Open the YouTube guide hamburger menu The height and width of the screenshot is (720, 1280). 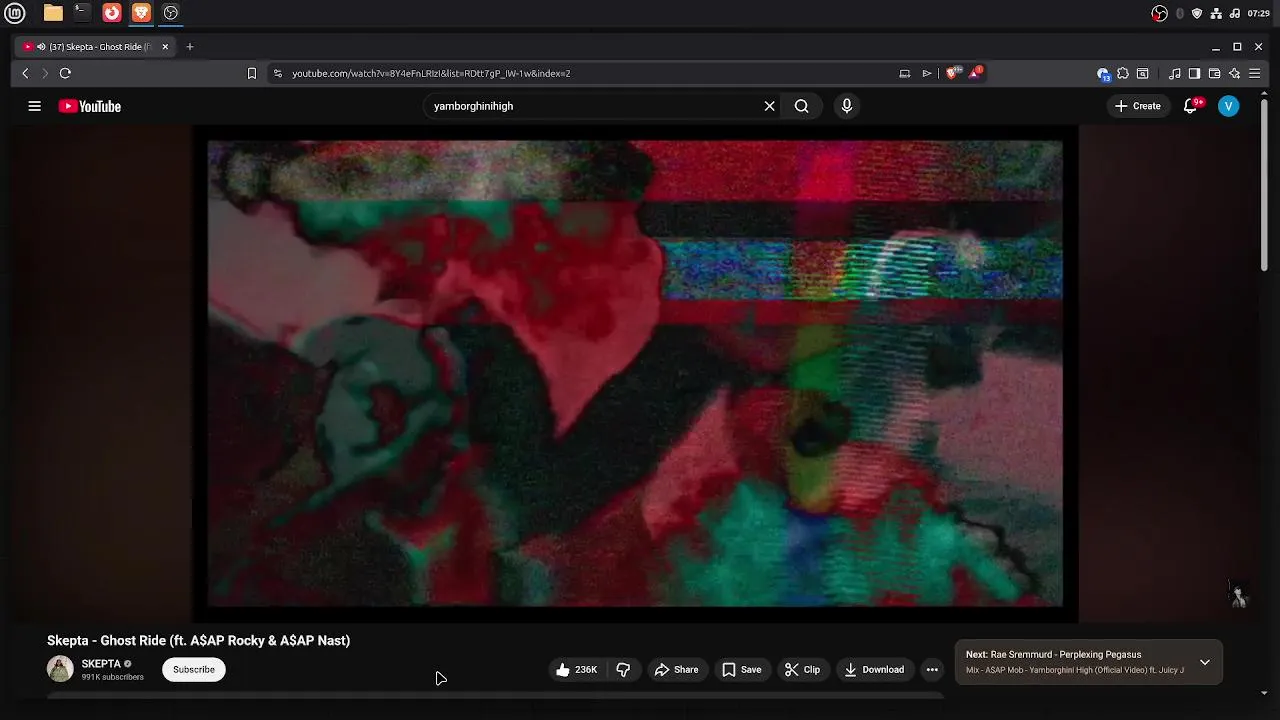(x=34, y=106)
